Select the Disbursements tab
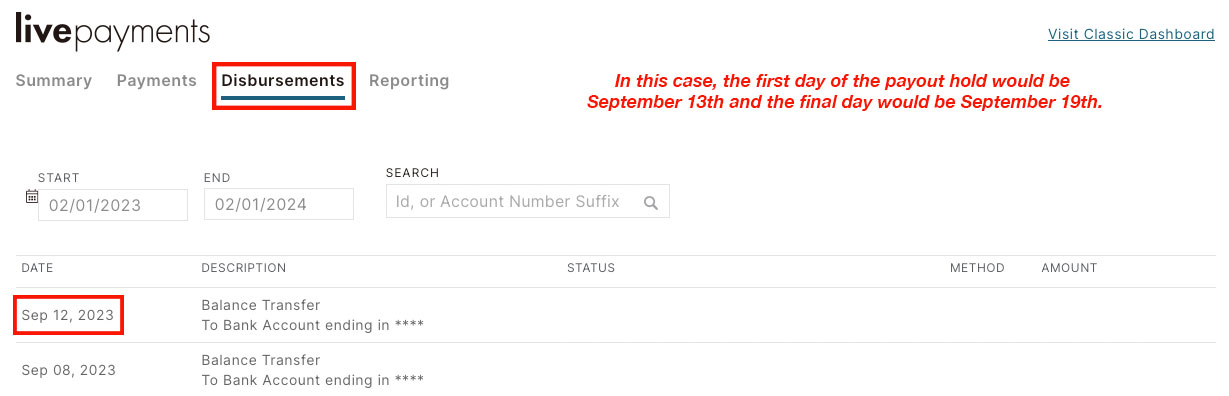1229x396 pixels. click(283, 81)
